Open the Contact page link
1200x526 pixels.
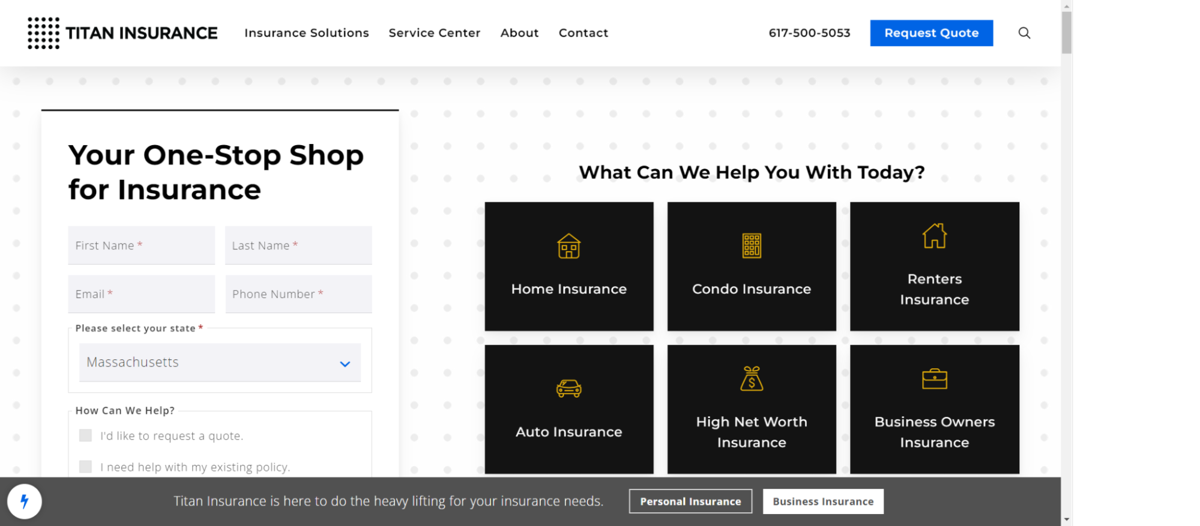coord(583,33)
